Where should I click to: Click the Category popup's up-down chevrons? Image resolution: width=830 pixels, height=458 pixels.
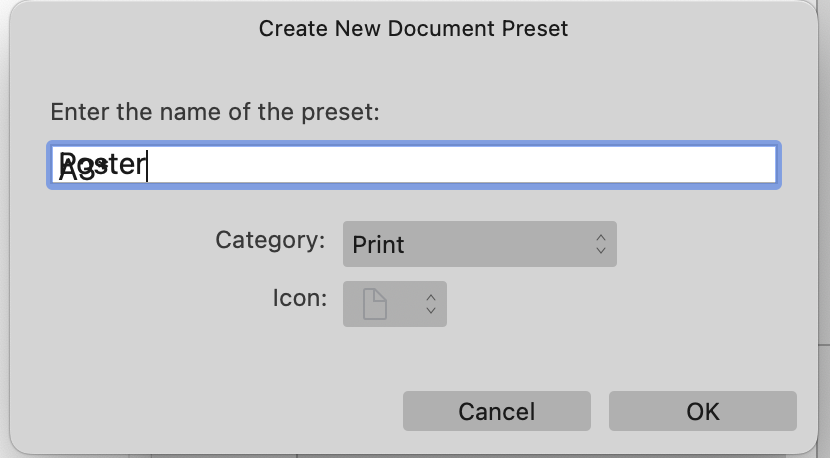coord(600,244)
